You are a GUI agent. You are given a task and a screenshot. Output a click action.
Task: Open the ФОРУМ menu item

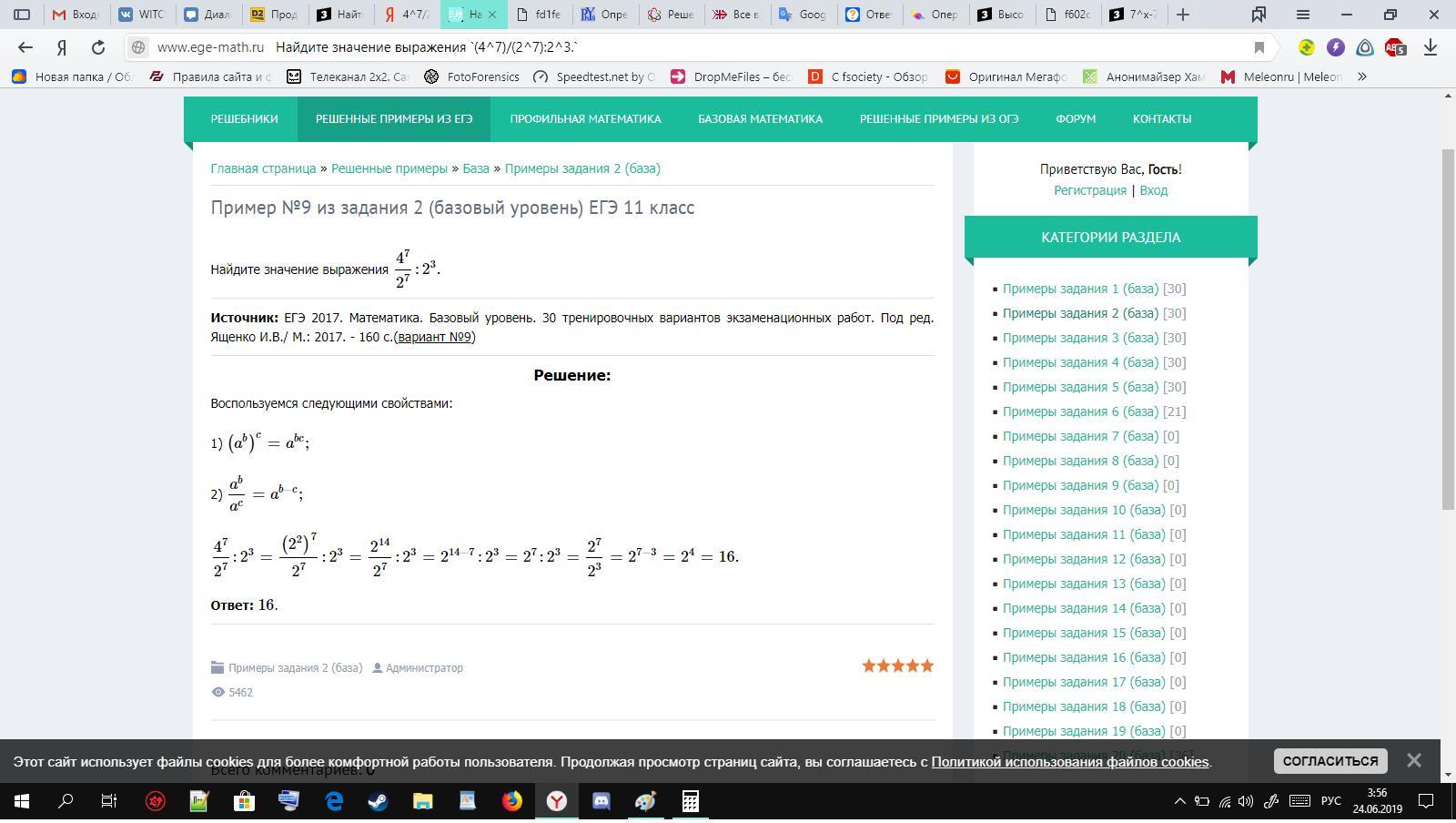pos(1076,118)
